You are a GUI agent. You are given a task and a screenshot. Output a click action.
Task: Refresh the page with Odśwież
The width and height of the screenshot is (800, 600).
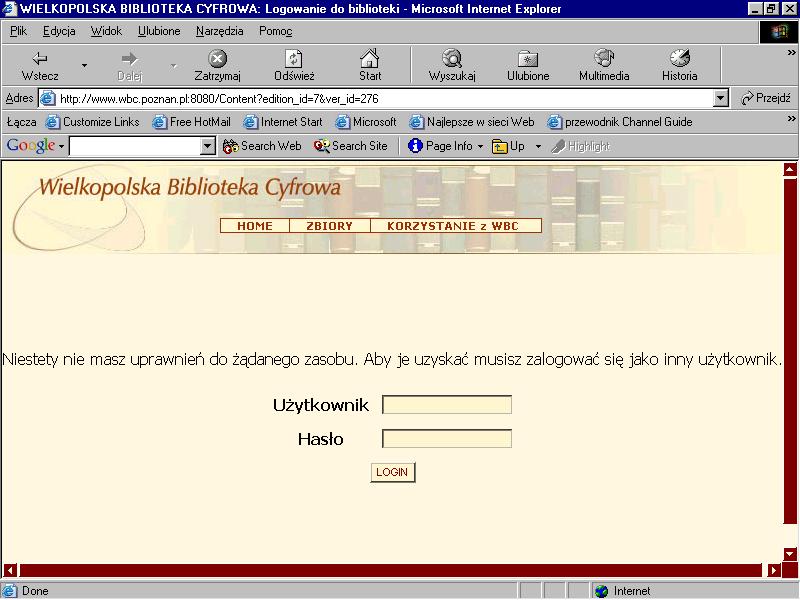[x=294, y=66]
